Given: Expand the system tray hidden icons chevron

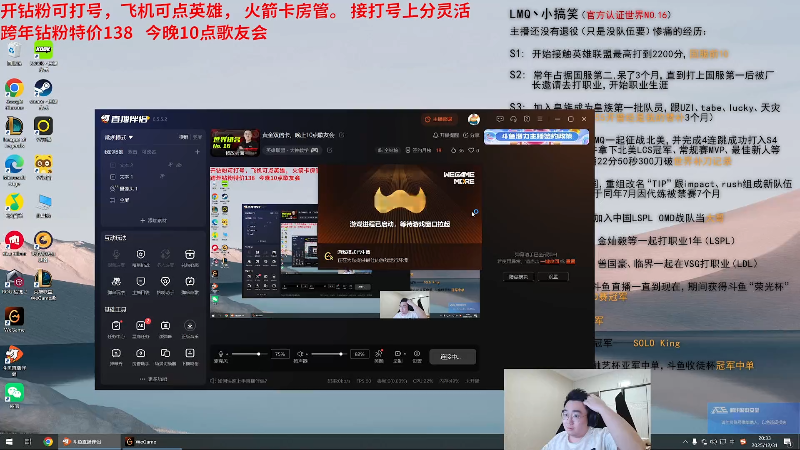Looking at the screenshot, I should 685,442.
